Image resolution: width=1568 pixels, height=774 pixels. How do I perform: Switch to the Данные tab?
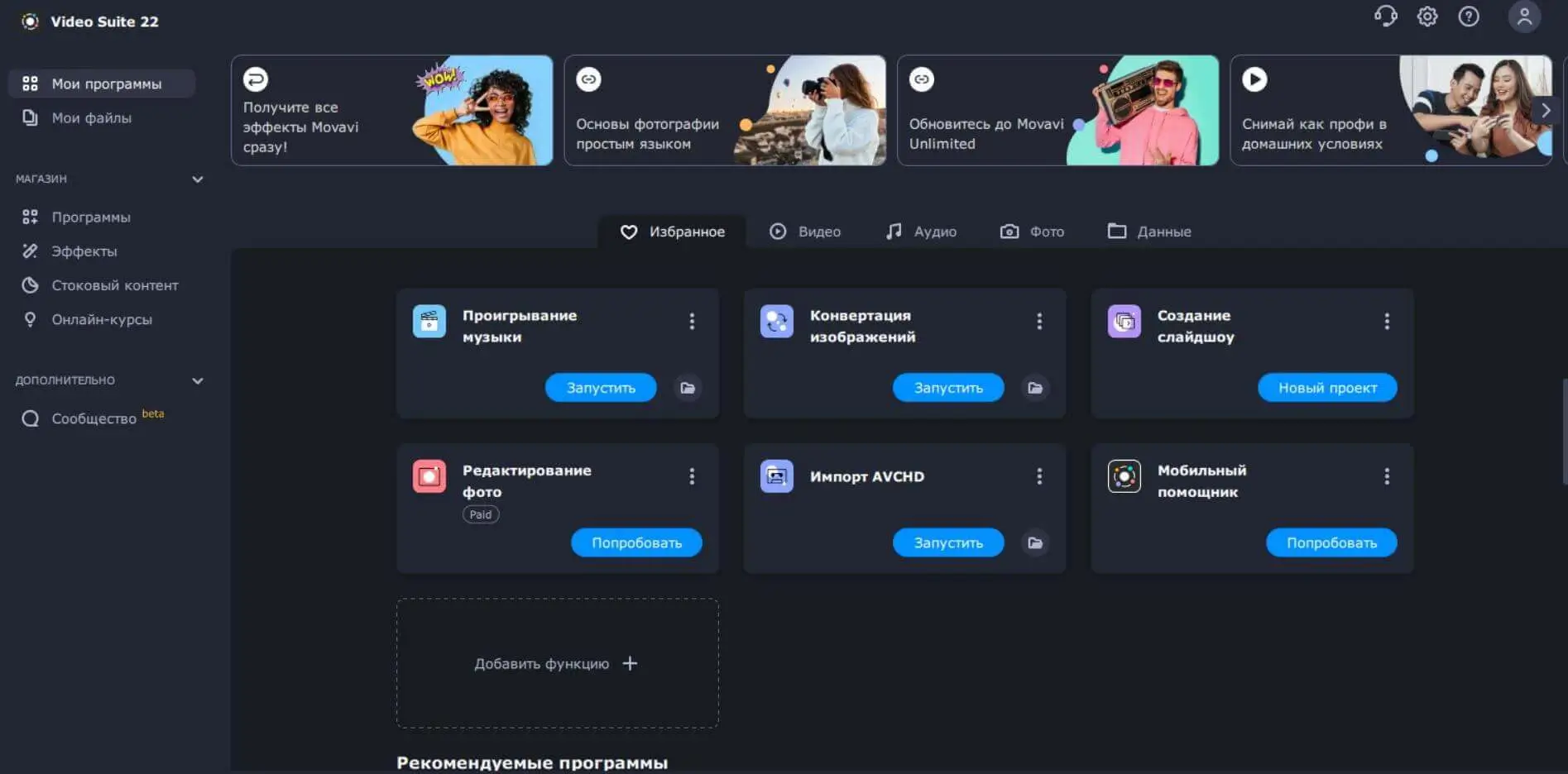click(x=1149, y=232)
